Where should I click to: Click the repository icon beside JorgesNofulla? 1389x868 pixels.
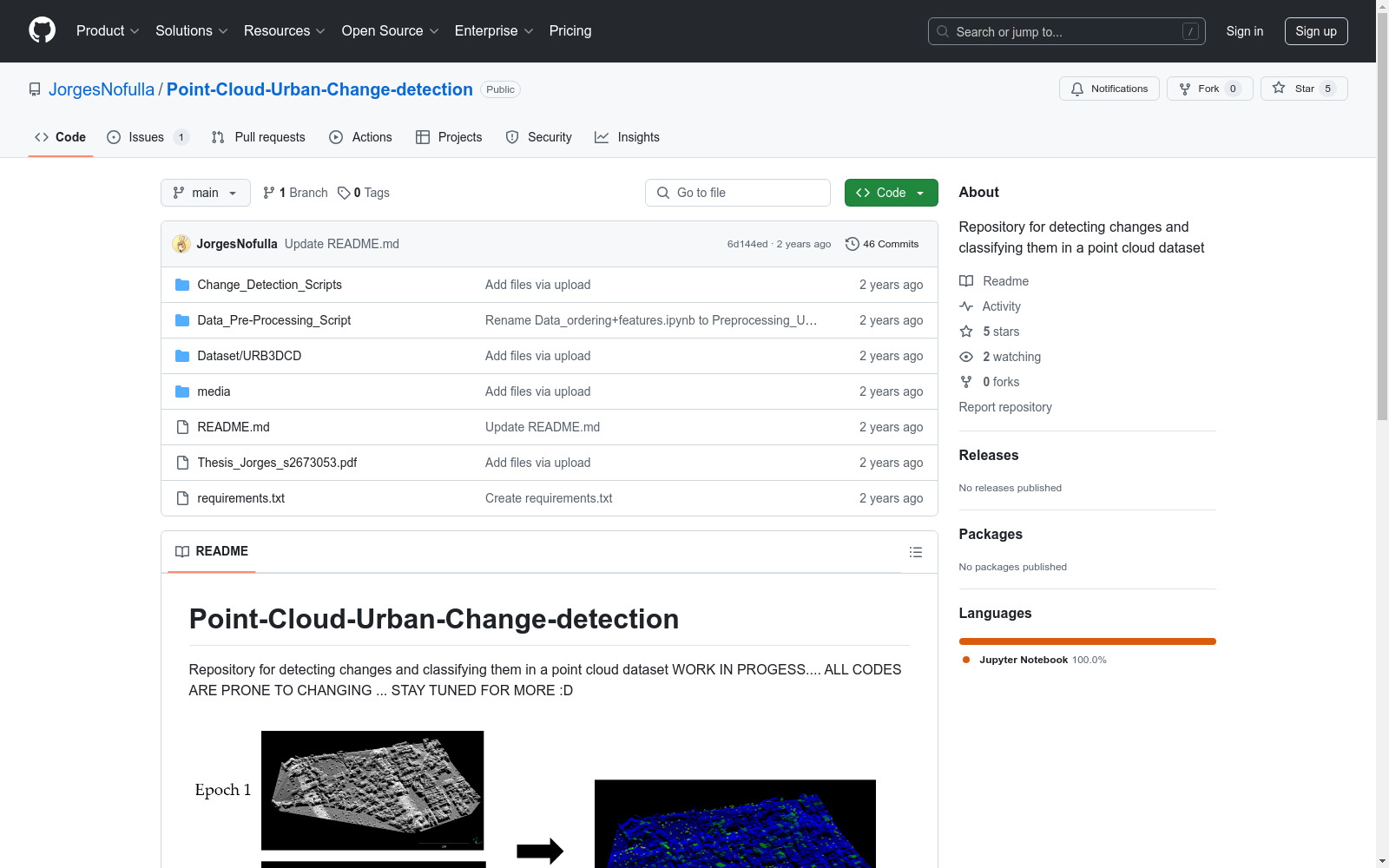pyautogui.click(x=35, y=89)
